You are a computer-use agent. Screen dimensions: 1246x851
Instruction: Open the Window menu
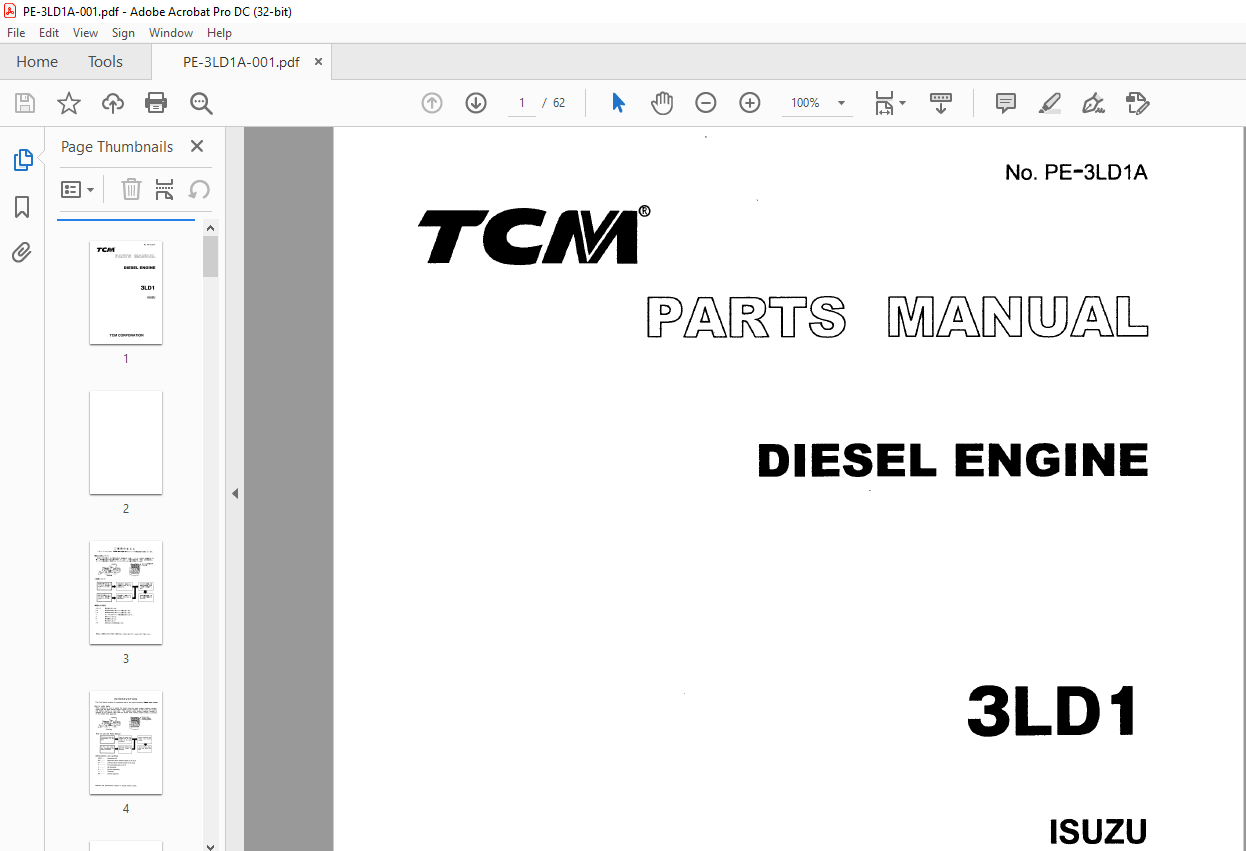pos(171,33)
